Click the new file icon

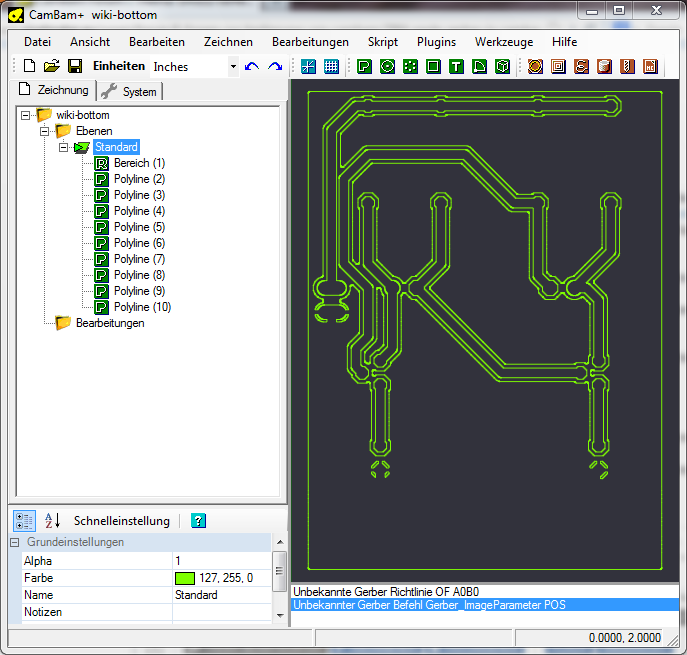29,66
